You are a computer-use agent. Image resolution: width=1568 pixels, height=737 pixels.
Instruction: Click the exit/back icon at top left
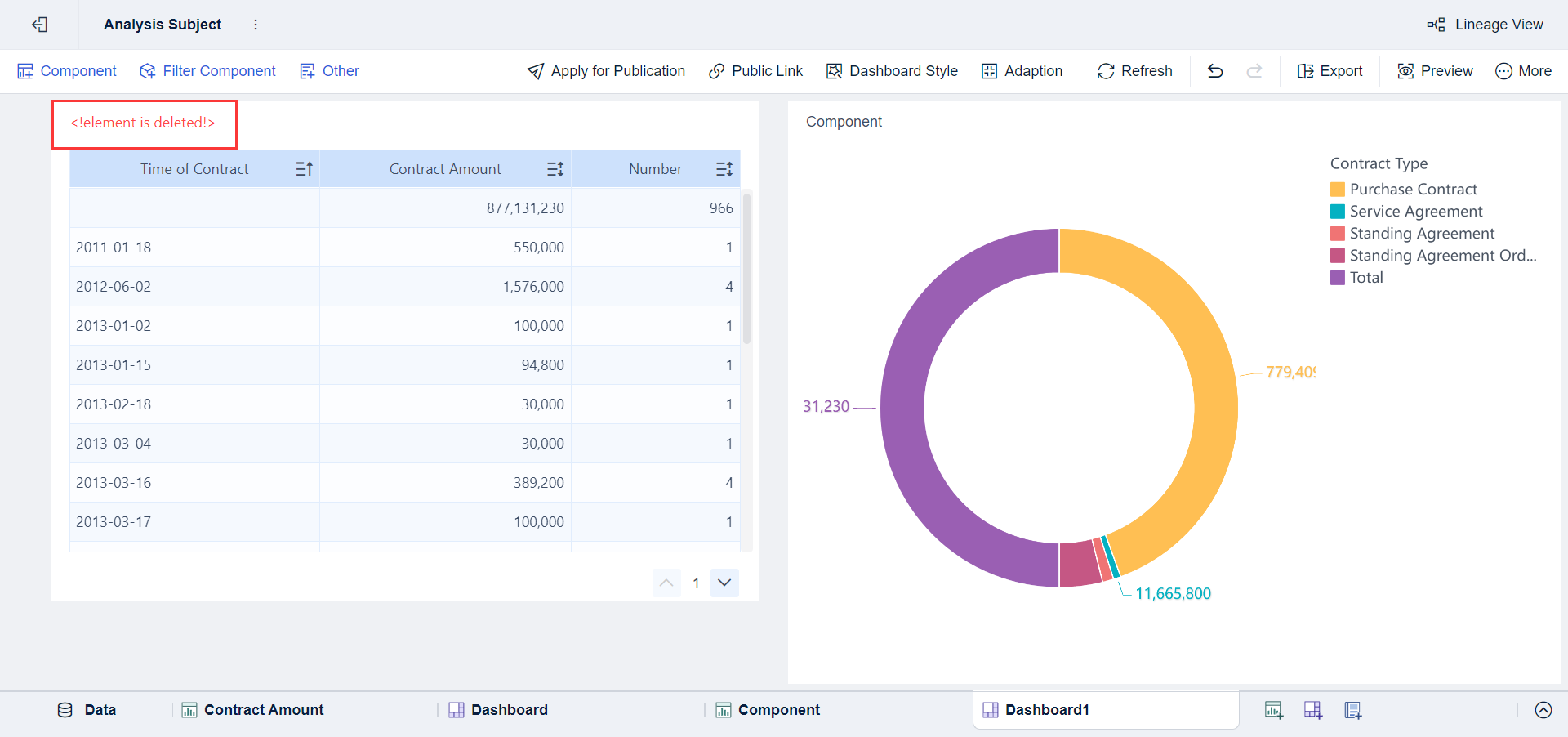39,25
